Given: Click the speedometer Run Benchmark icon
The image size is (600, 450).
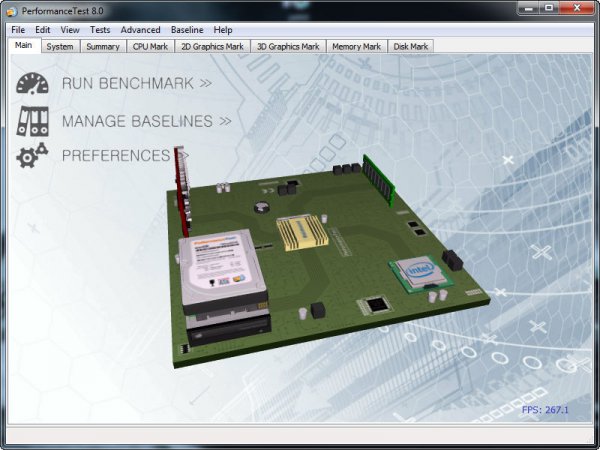Looking at the screenshot, I should click(33, 83).
